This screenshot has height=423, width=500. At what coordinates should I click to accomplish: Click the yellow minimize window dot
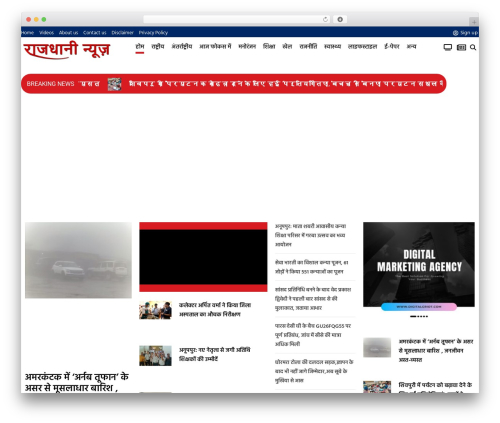pyautogui.click(x=36, y=19)
